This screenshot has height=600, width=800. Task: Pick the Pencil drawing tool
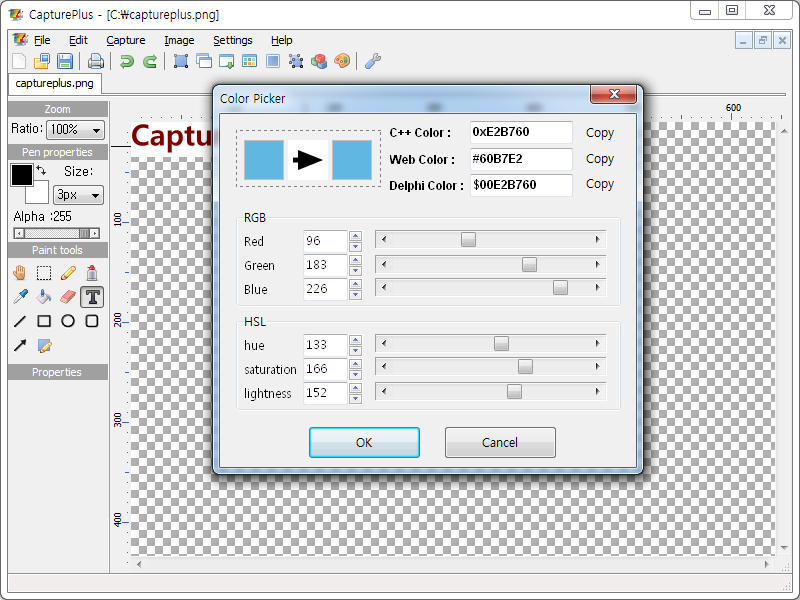tap(68, 272)
